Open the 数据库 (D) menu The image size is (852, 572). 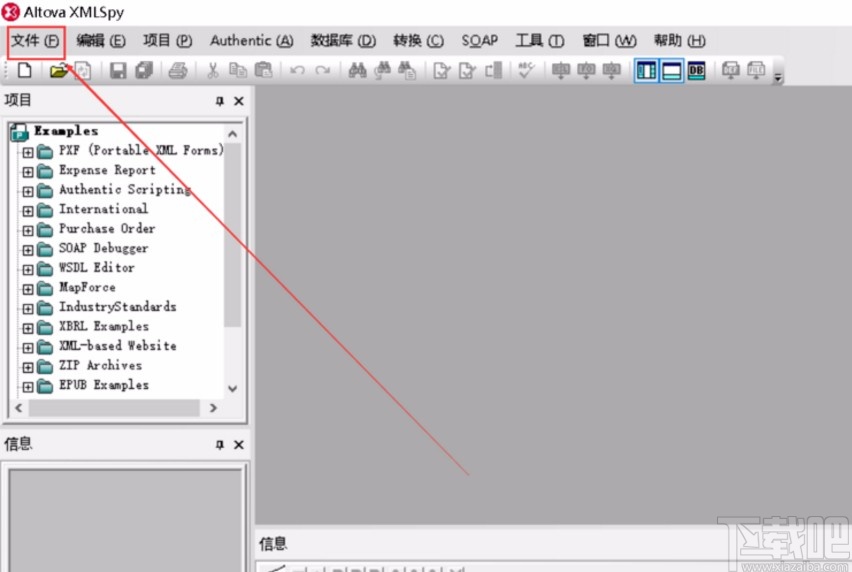[x=343, y=41]
